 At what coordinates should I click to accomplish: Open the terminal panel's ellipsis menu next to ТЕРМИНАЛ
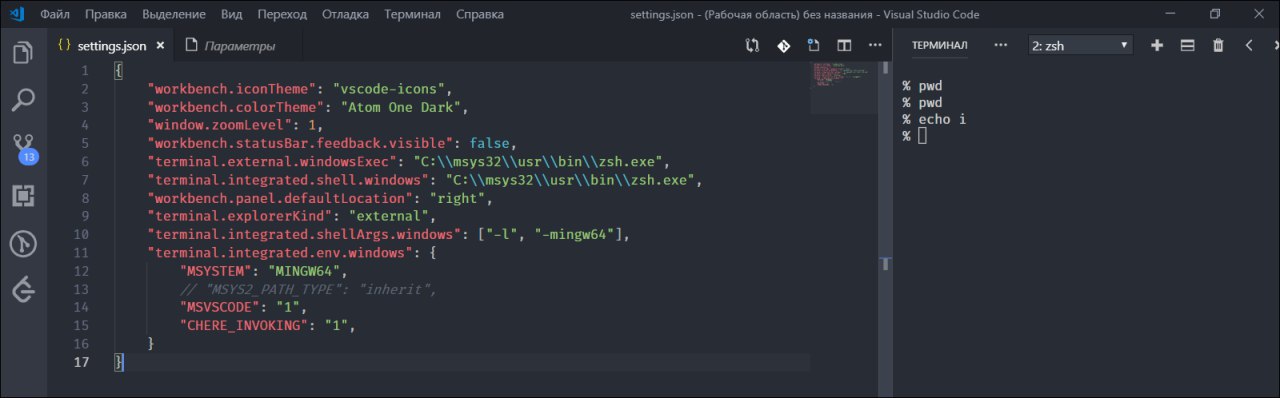(1000, 45)
